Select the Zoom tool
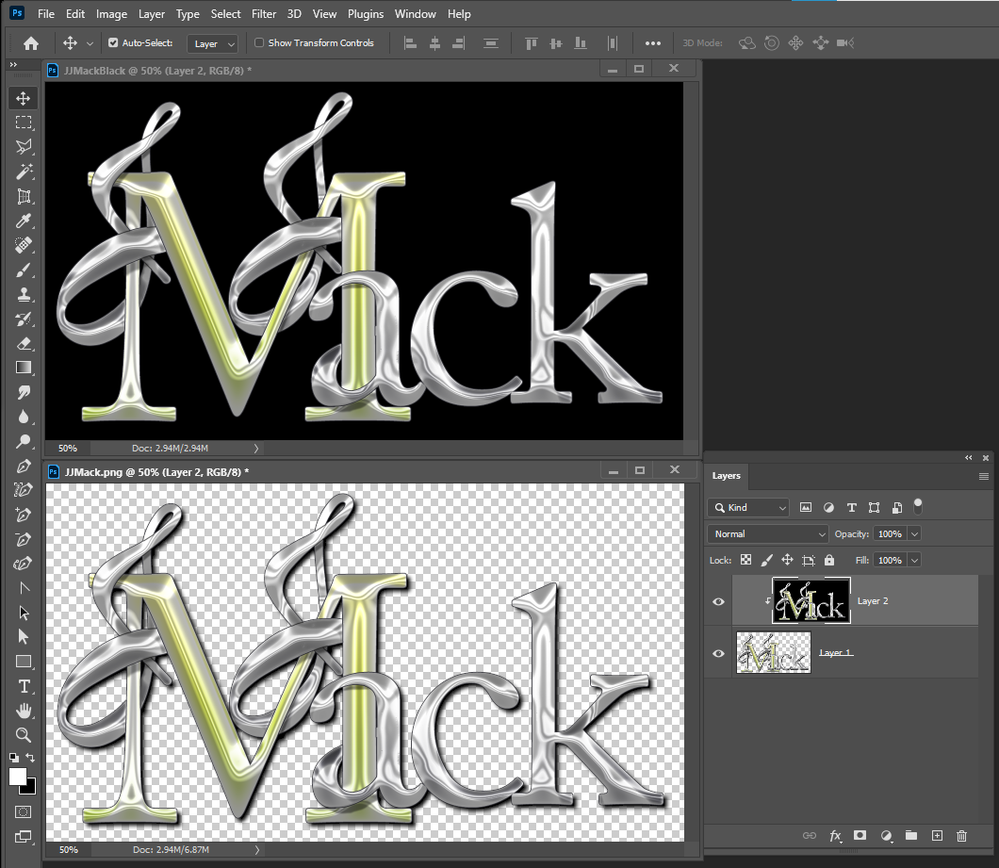The height and width of the screenshot is (868, 999). [23, 735]
